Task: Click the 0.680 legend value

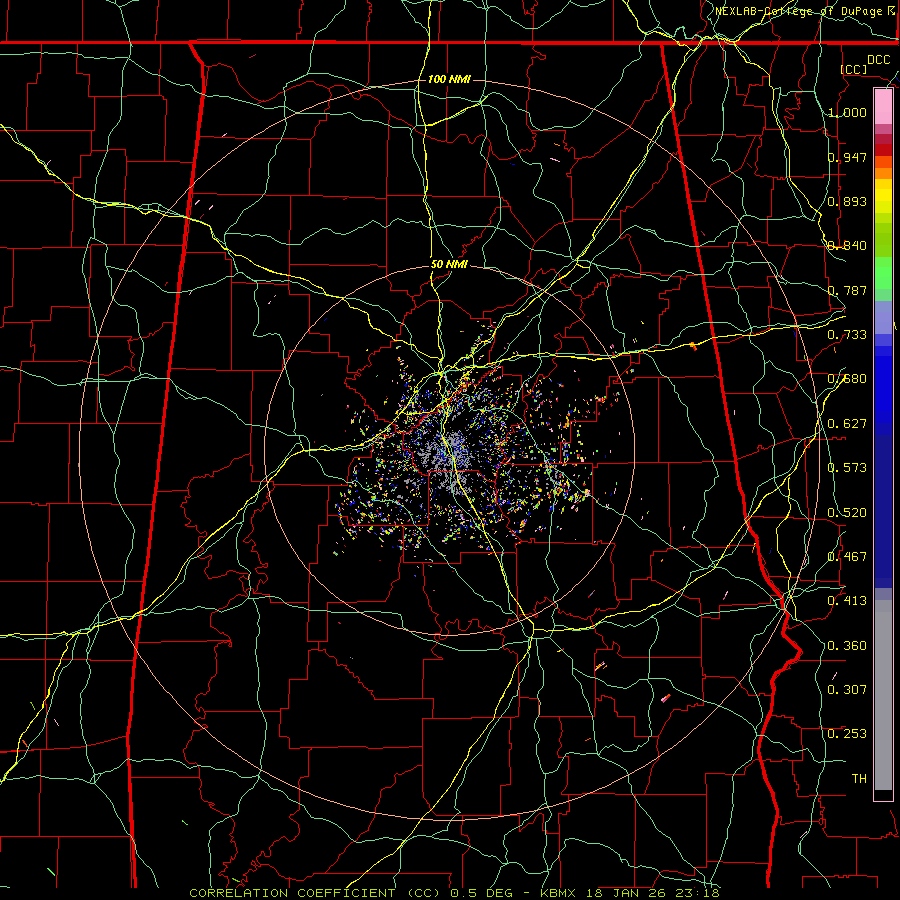Action: coord(847,379)
